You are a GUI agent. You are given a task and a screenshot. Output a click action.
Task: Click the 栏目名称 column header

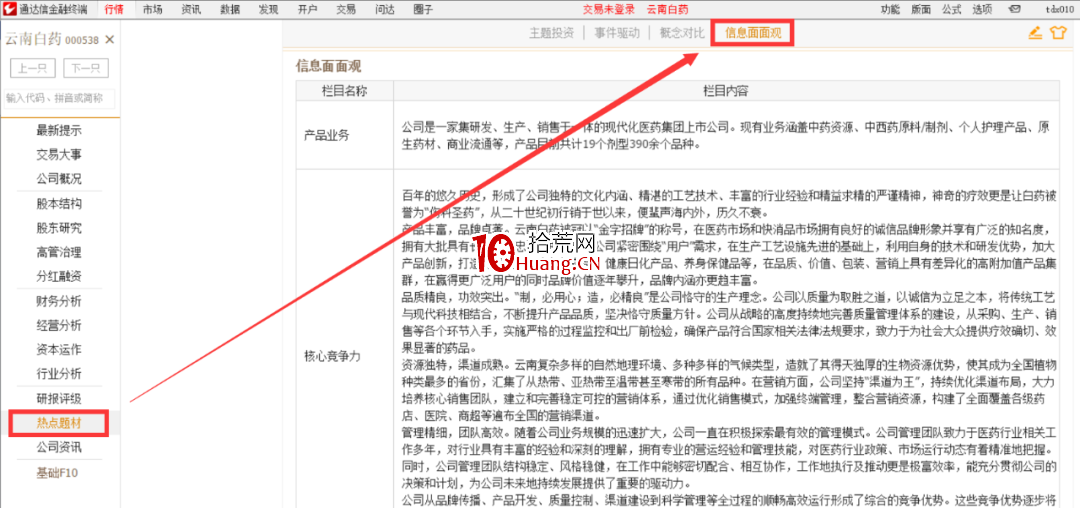click(x=344, y=91)
